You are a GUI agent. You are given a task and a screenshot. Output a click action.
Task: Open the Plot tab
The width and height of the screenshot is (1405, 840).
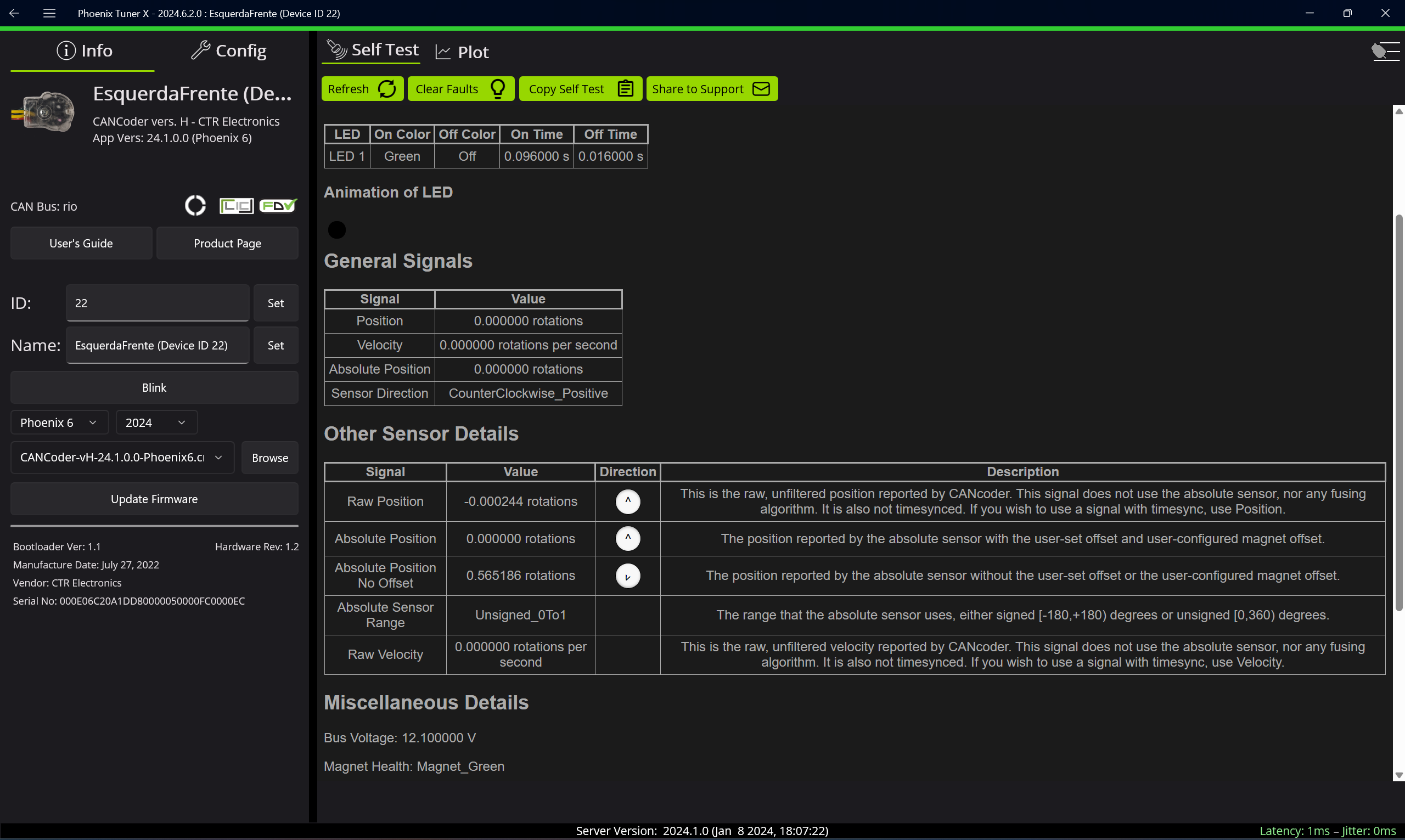(x=462, y=52)
